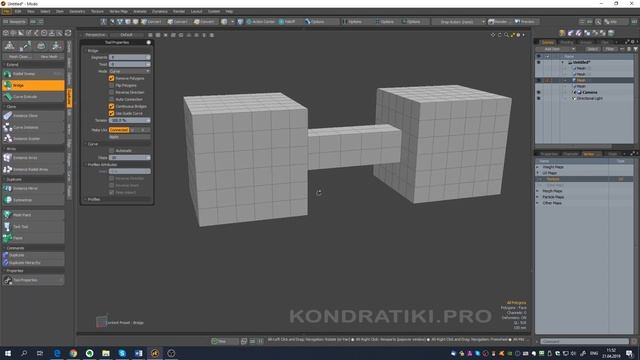This screenshot has height=360, width=640.
Task: Select the Instance Array tool
Action: (33, 158)
